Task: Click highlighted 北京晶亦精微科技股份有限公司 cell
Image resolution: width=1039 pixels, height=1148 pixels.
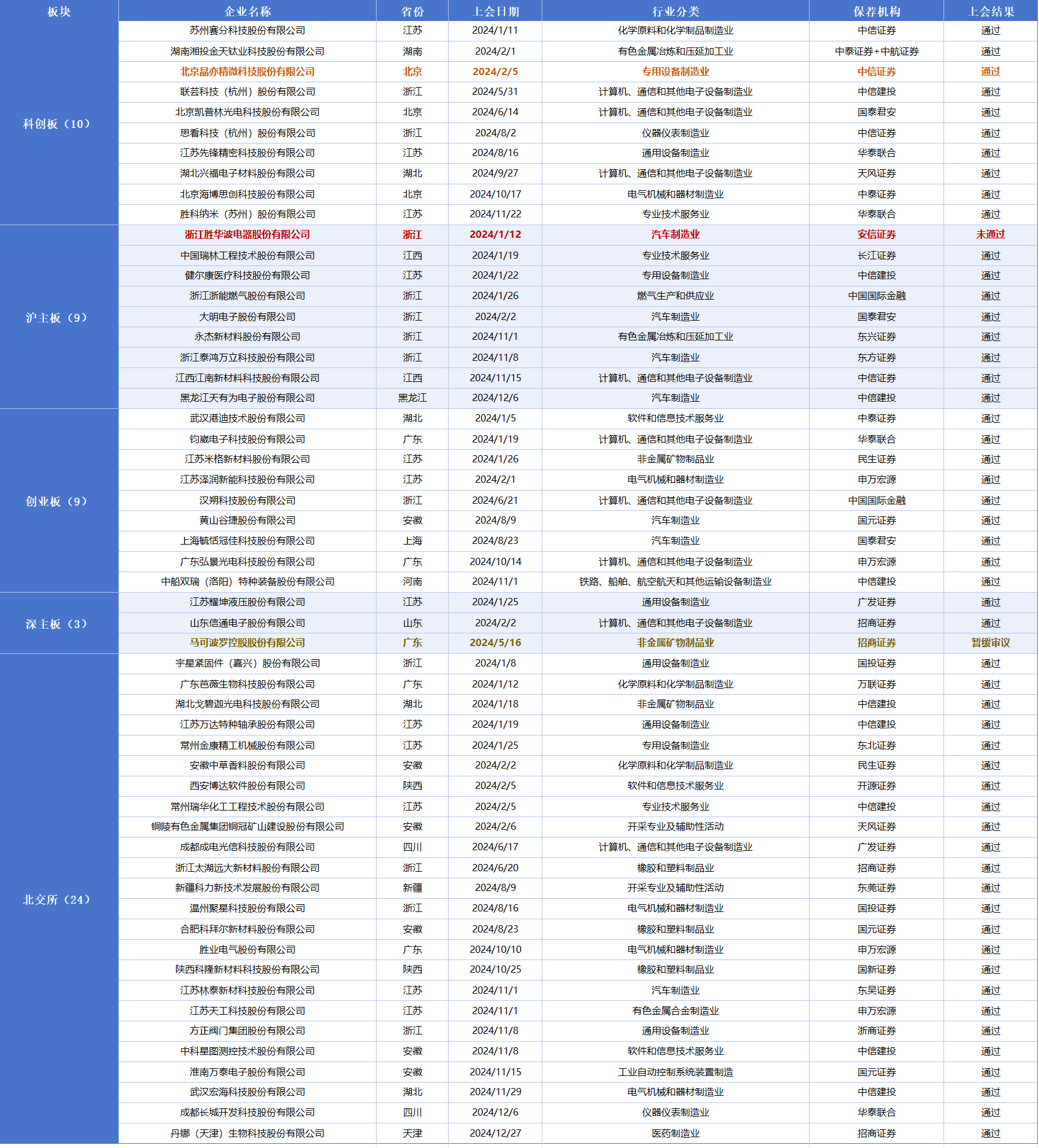Action: tap(247, 71)
